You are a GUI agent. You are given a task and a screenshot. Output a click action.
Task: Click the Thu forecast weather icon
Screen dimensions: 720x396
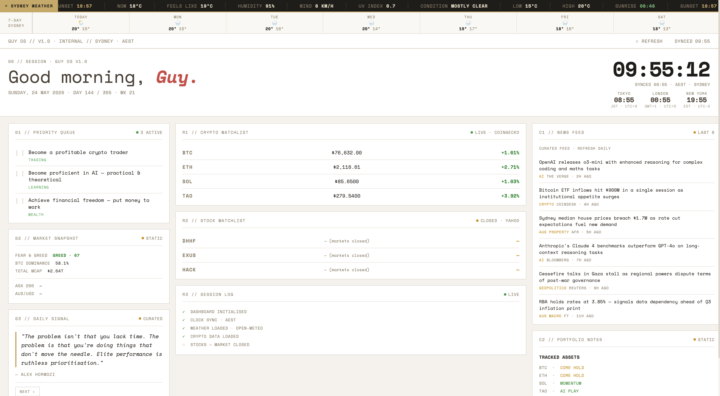pos(468,23)
